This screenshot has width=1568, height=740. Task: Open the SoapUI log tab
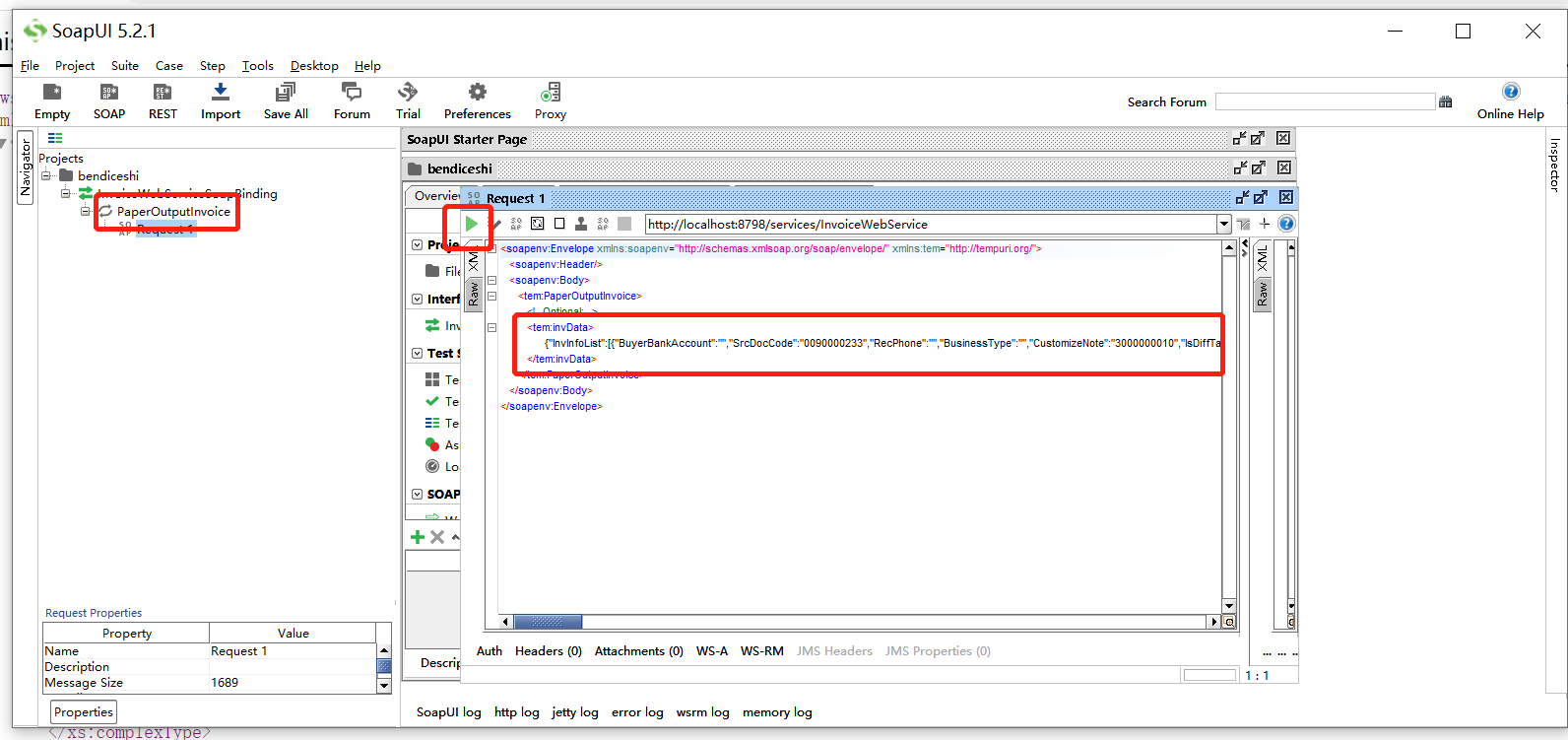point(449,711)
